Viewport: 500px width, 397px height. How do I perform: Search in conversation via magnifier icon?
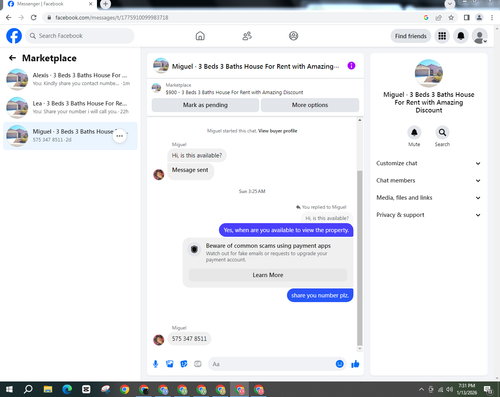point(442,133)
